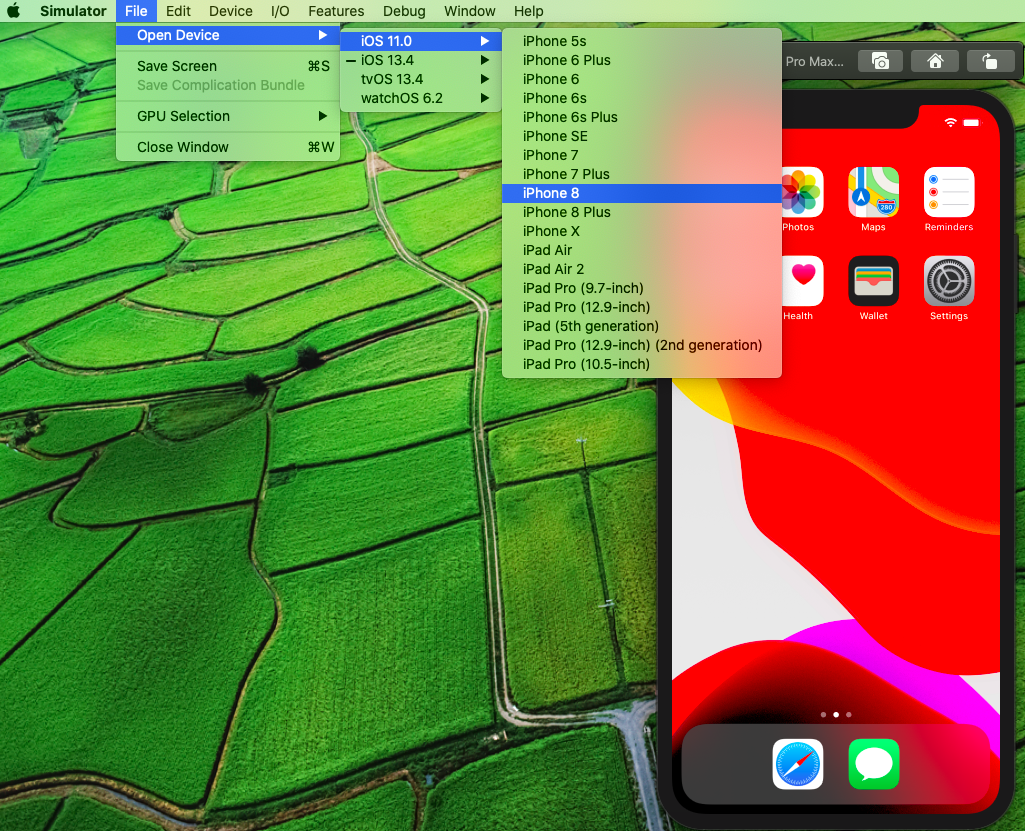Image resolution: width=1025 pixels, height=831 pixels.
Task: Click the Home button icon in Simulator toolbar
Action: [x=935, y=61]
